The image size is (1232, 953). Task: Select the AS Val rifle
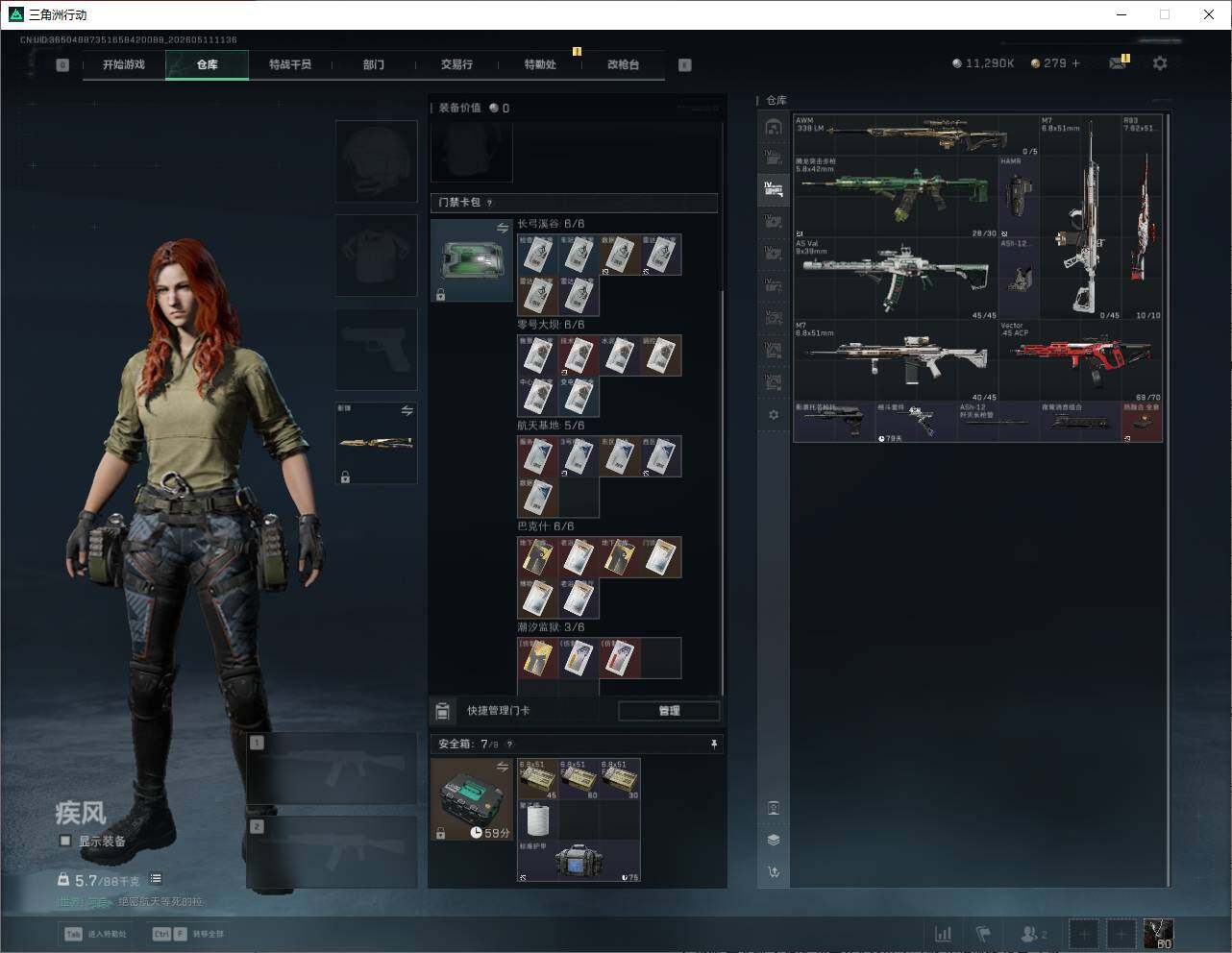pyautogui.click(x=896, y=279)
